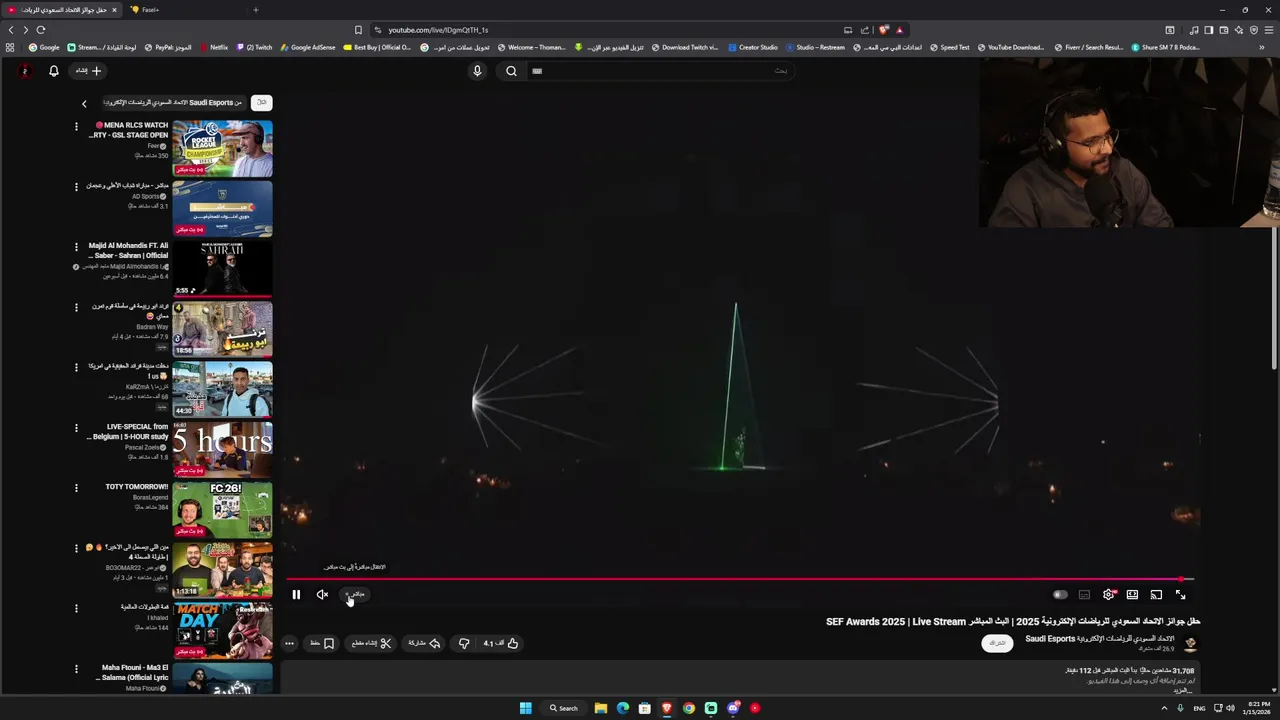Screen dimensions: 1280x720
Task: Open Netflix bookmark
Action: click(x=215, y=47)
